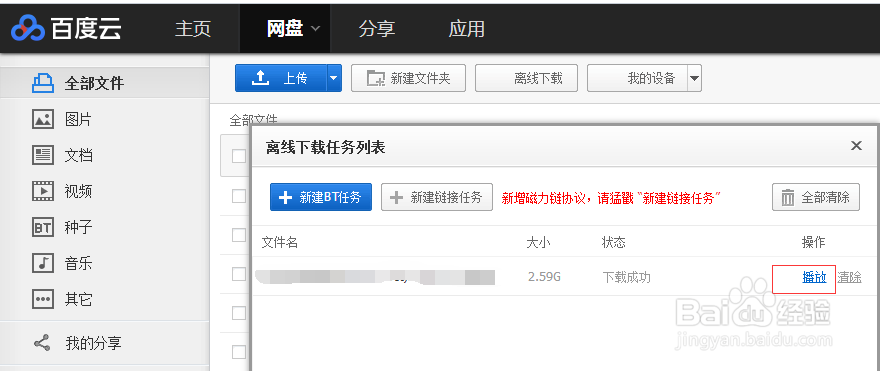Viewport: 880px width, 371px height.
Task: Click 我的设备 button
Action: tap(638, 78)
